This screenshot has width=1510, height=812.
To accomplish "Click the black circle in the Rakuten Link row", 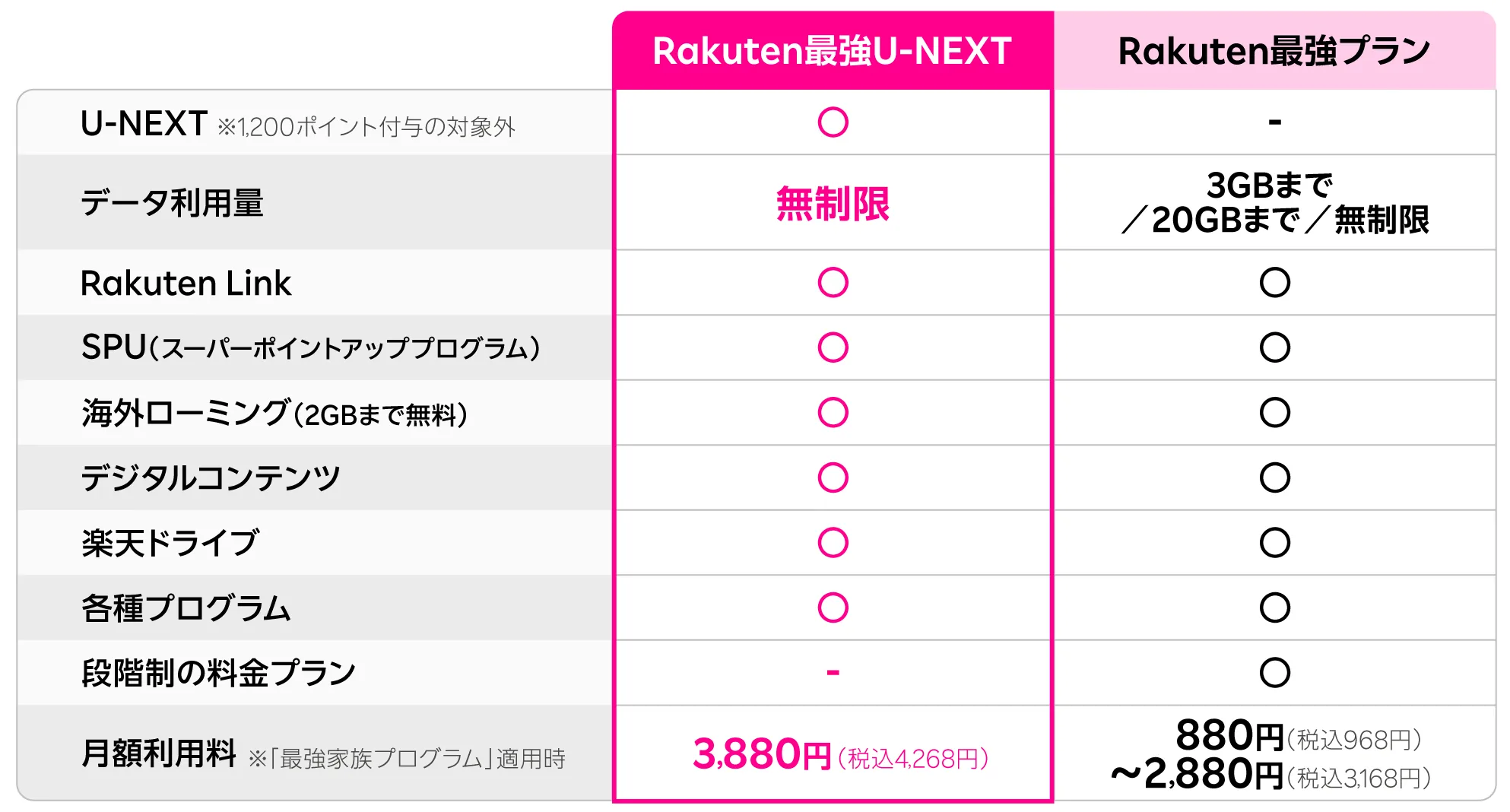I will click(x=1274, y=283).
